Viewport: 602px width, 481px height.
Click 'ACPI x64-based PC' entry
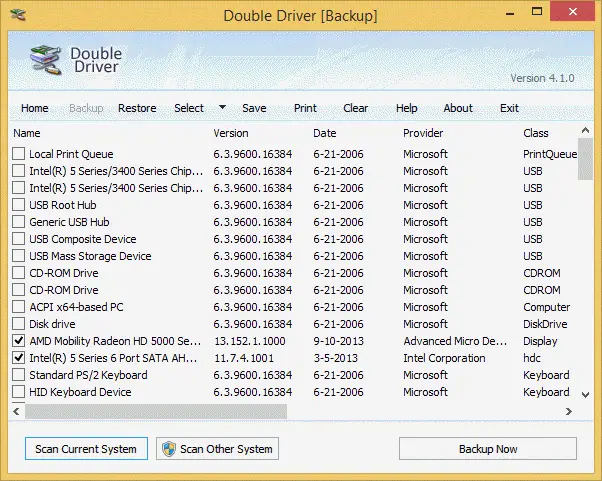76,307
